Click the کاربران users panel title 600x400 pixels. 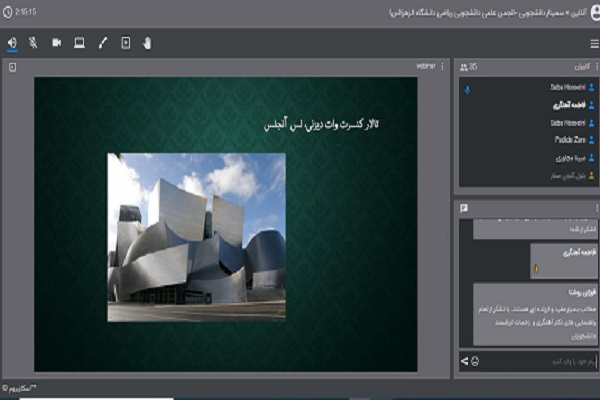point(582,67)
